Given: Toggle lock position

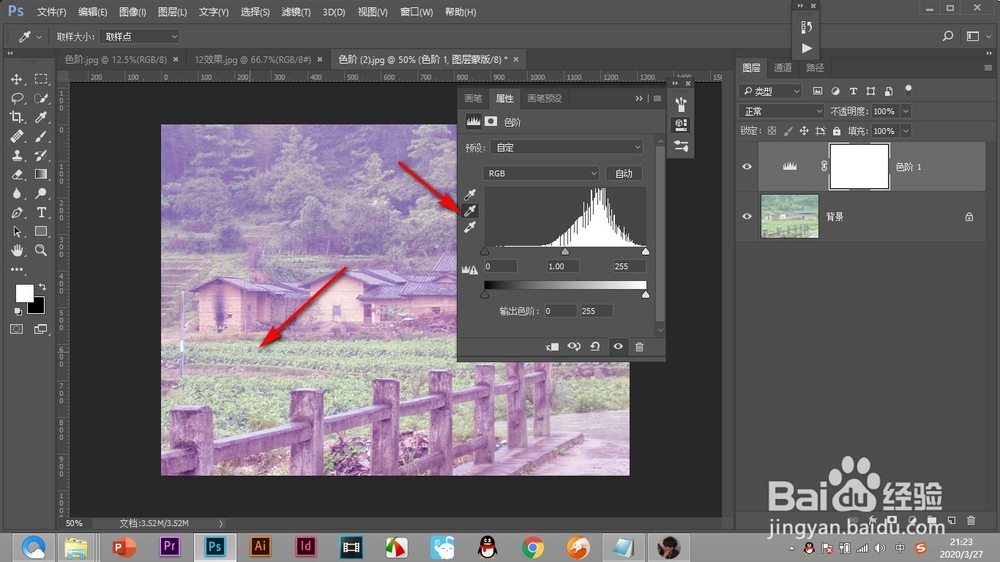Looking at the screenshot, I should (804, 131).
